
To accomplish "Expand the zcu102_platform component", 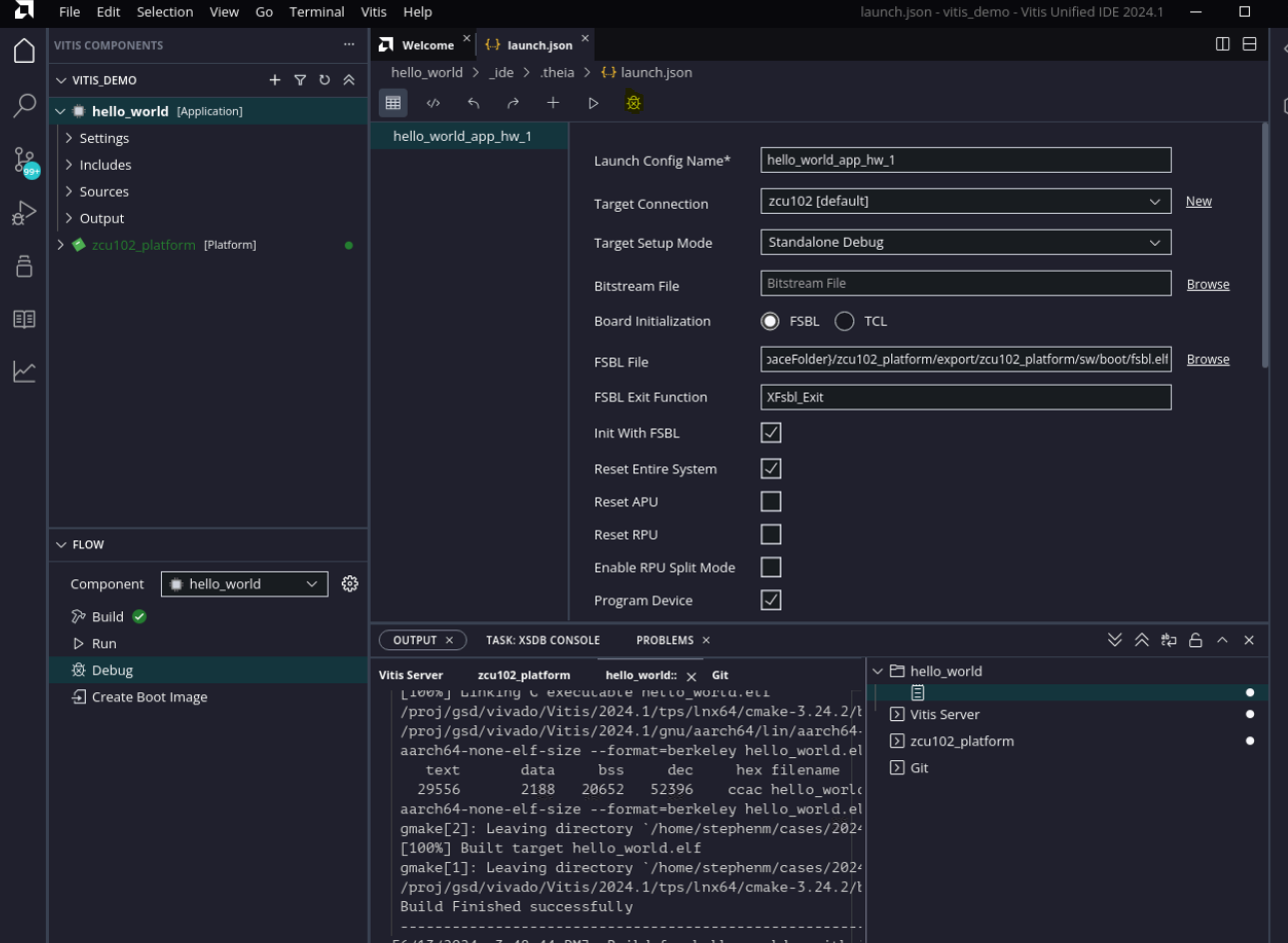I will [60, 245].
